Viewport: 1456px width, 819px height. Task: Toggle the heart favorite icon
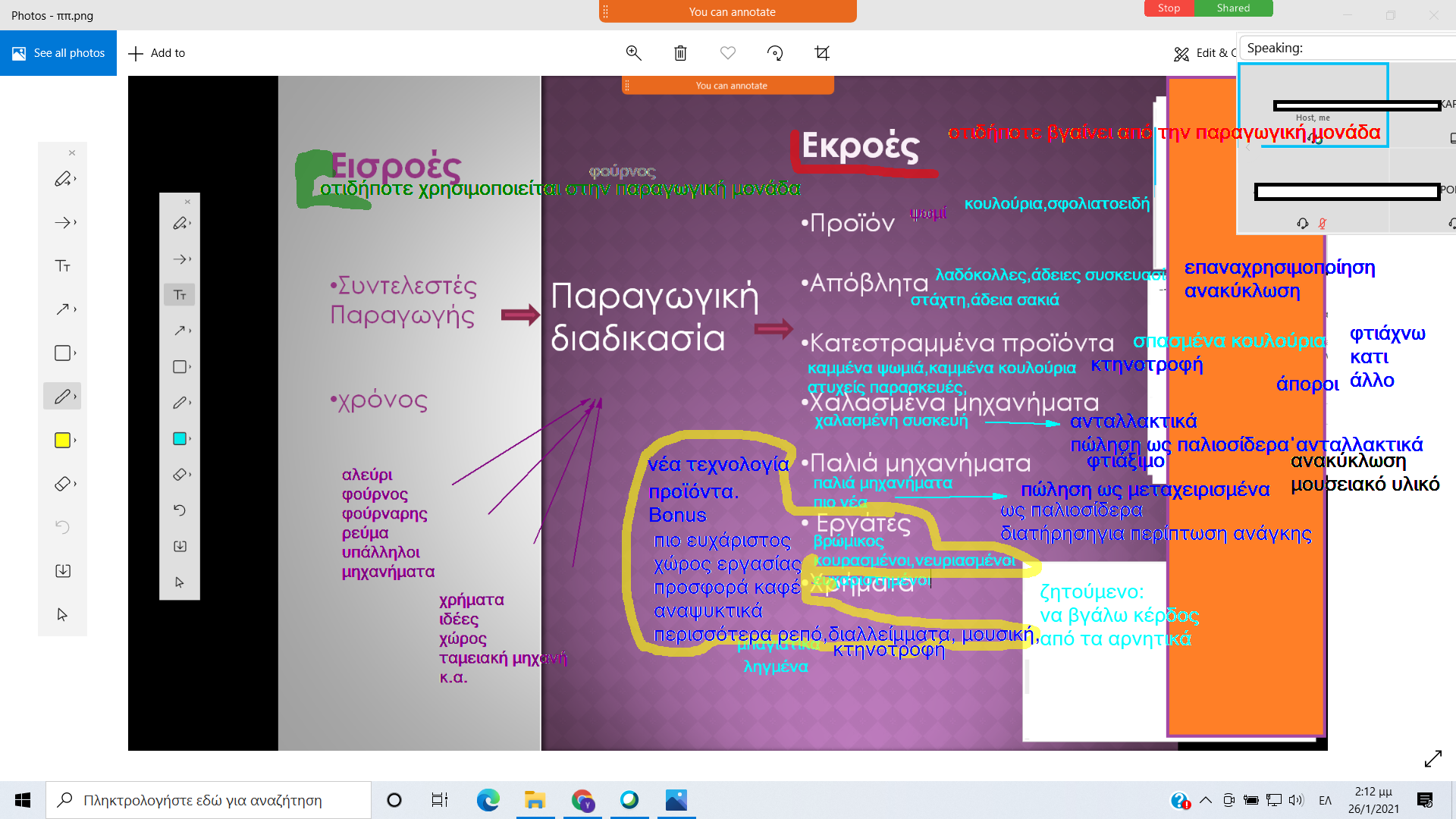[x=728, y=53]
